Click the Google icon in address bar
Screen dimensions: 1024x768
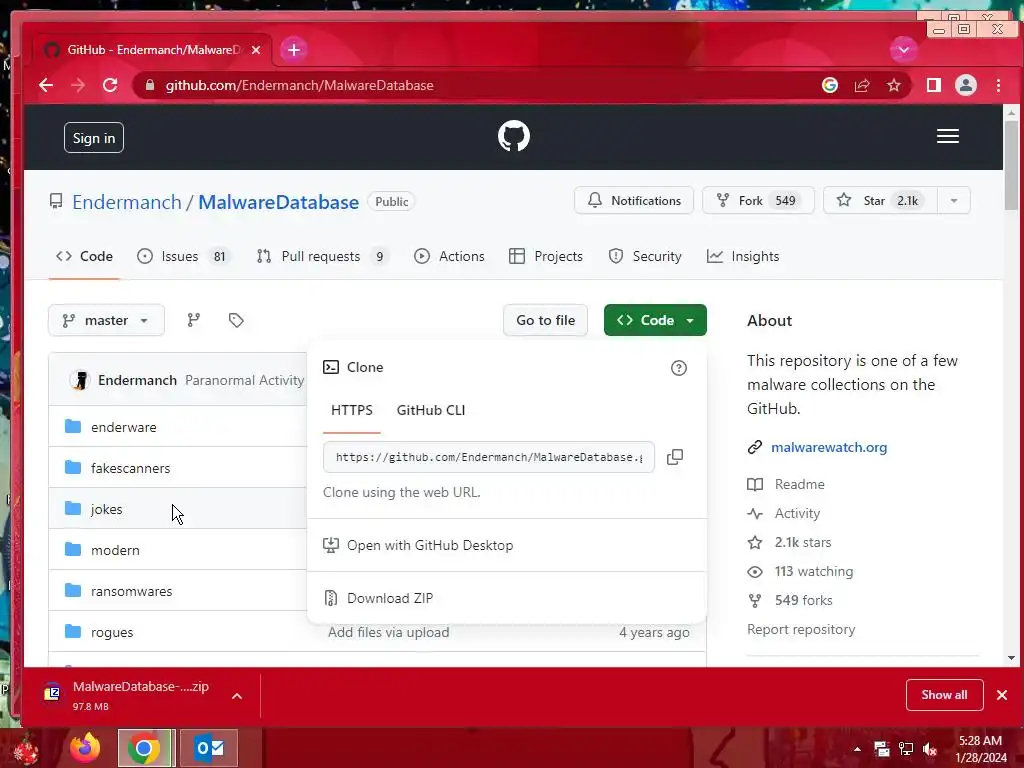coord(829,85)
